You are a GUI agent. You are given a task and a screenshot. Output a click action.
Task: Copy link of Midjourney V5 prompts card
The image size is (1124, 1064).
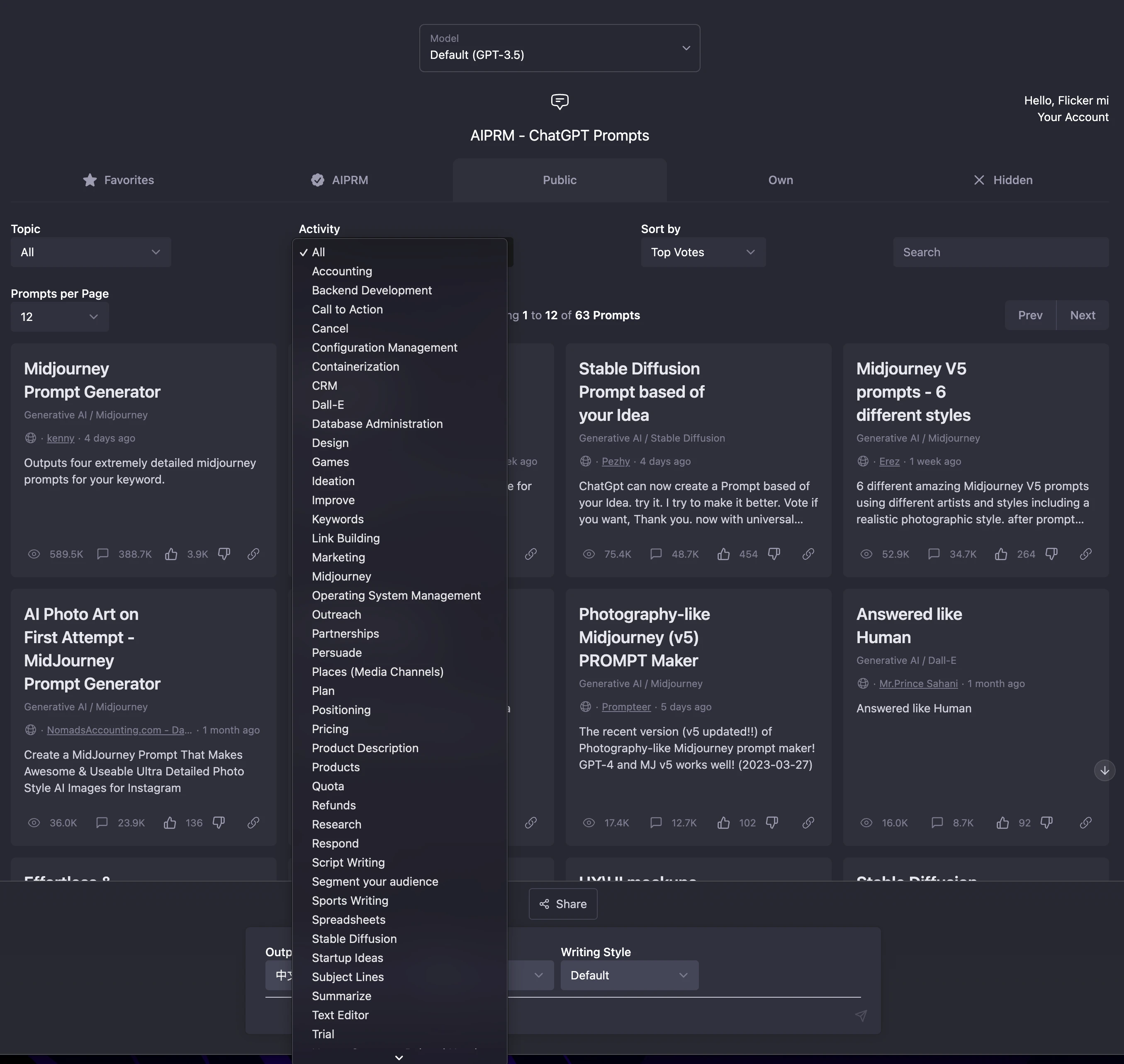(x=1085, y=554)
